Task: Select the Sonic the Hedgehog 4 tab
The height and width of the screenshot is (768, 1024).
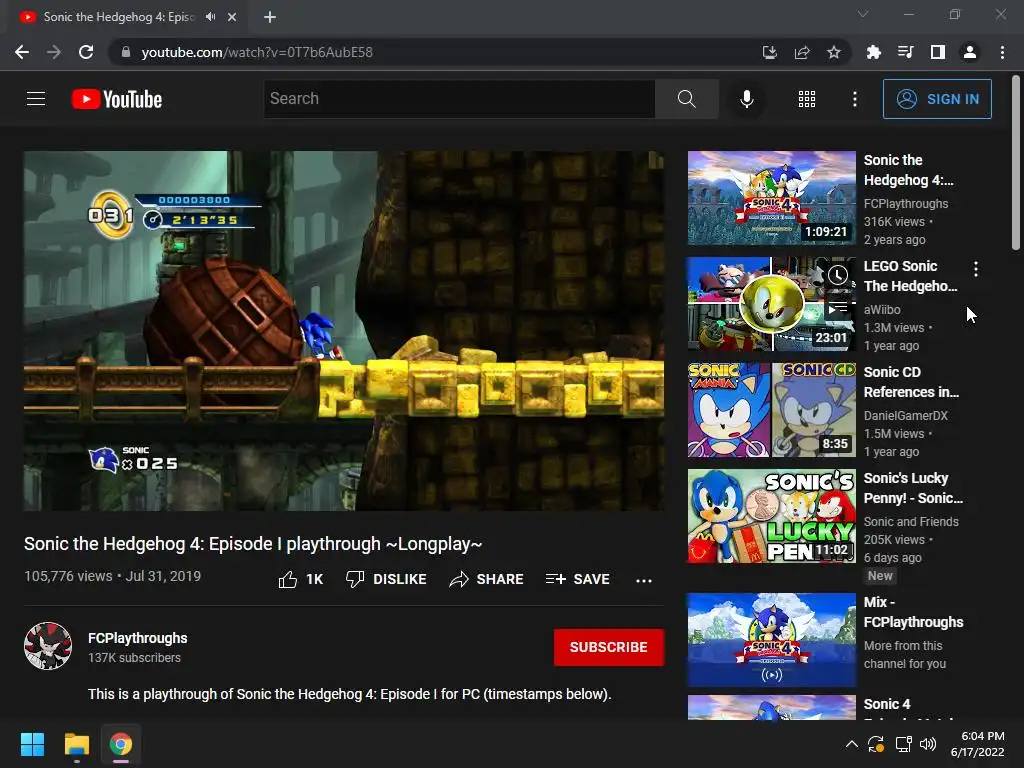Action: pos(119,17)
